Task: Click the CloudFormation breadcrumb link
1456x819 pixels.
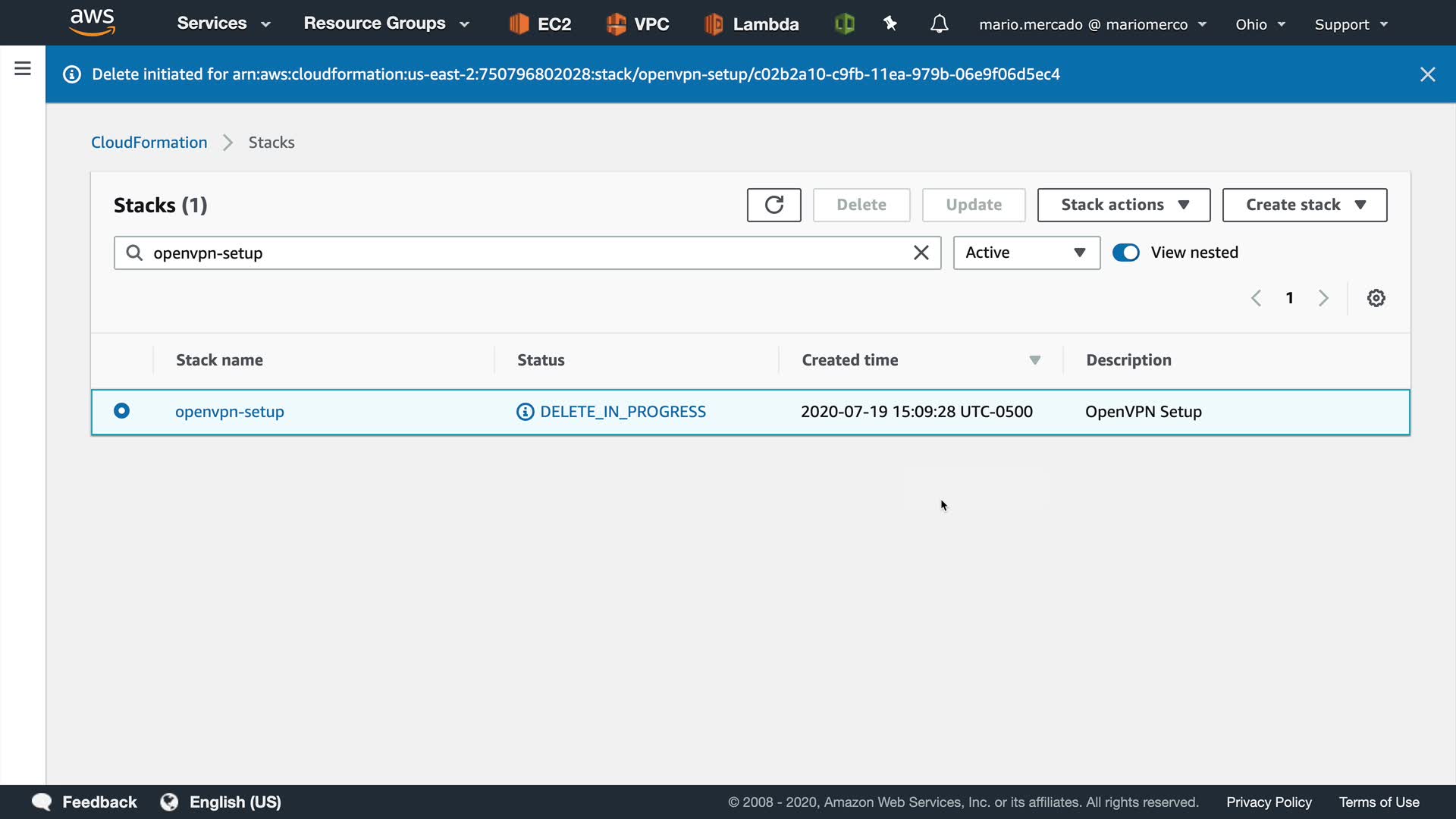Action: (x=149, y=143)
